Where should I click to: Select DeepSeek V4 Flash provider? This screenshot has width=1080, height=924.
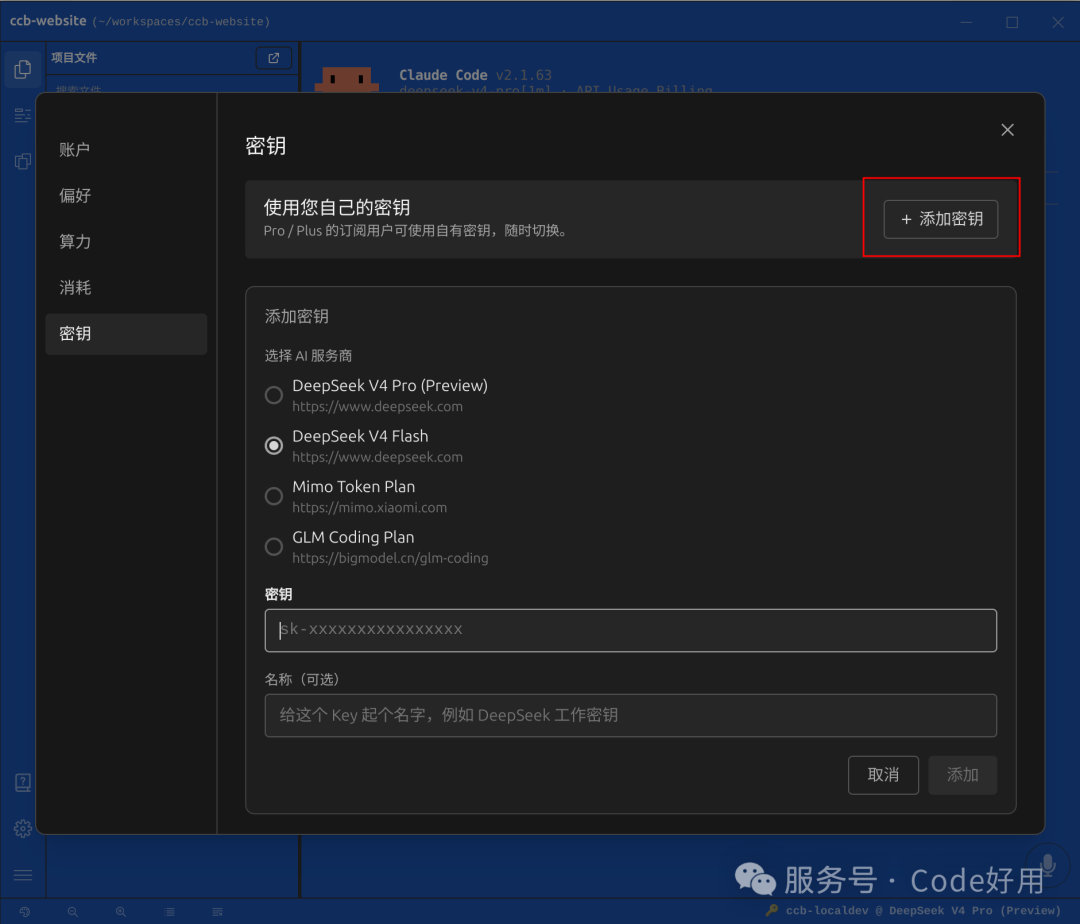273,445
